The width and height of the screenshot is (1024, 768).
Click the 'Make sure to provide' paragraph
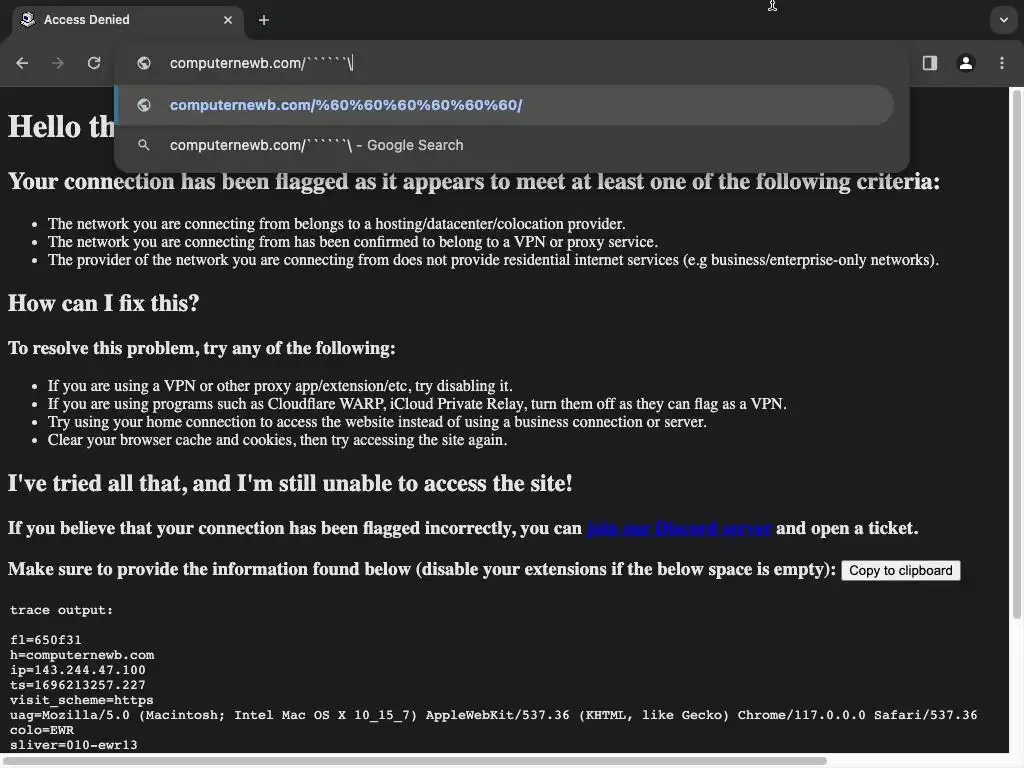tap(422, 569)
